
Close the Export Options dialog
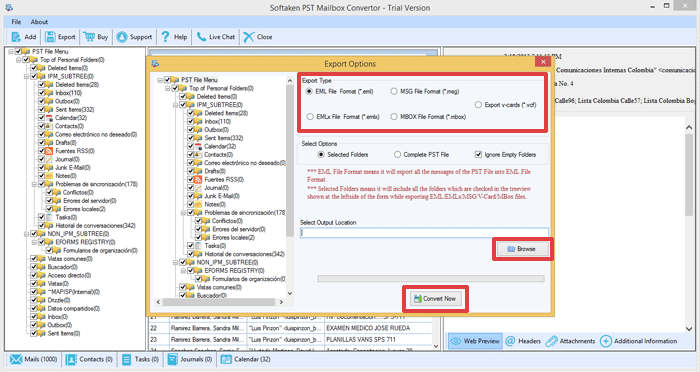543,62
